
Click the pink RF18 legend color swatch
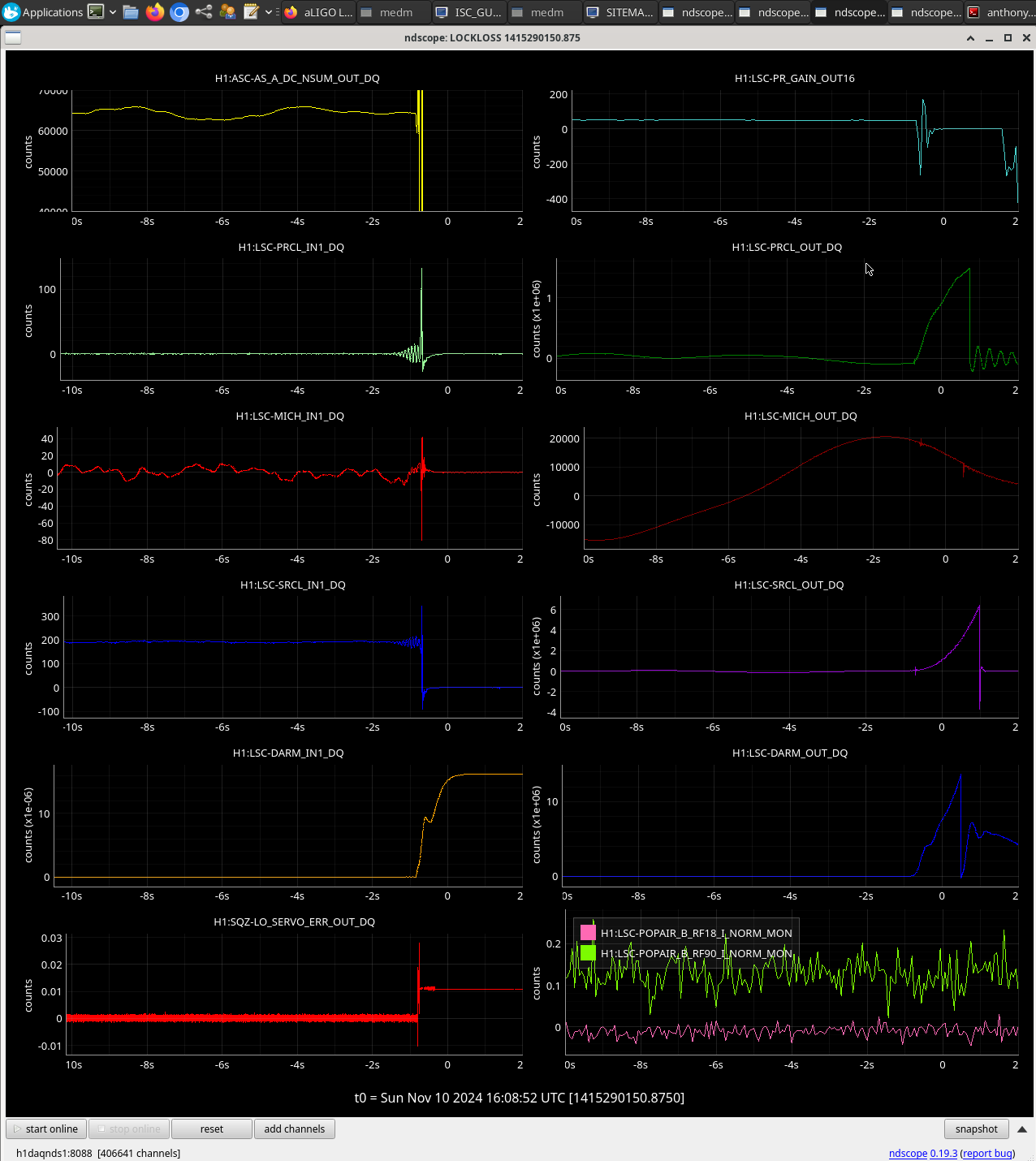pyautogui.click(x=588, y=933)
